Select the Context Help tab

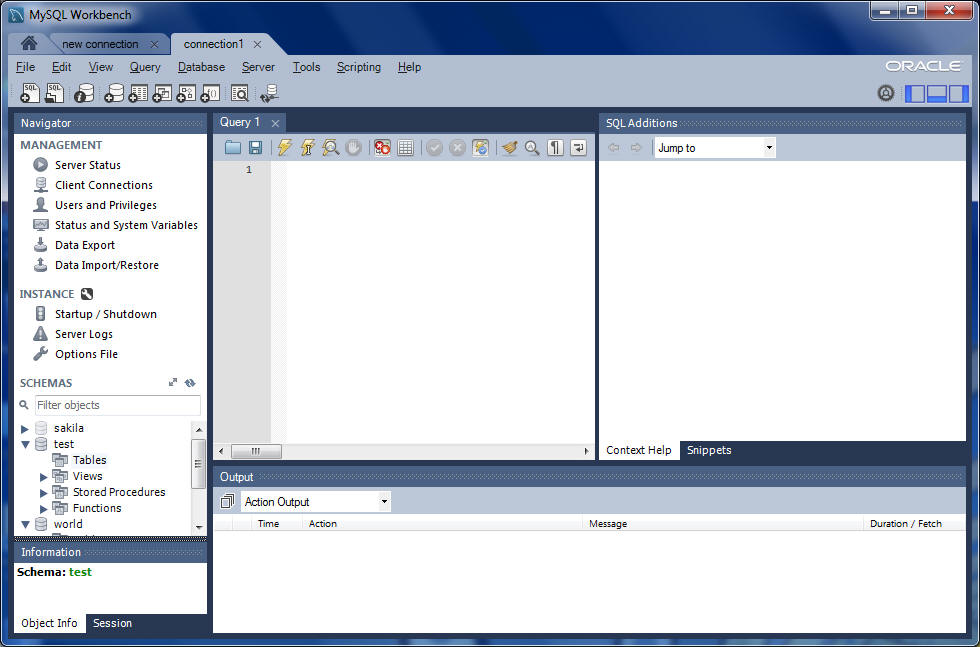click(639, 450)
